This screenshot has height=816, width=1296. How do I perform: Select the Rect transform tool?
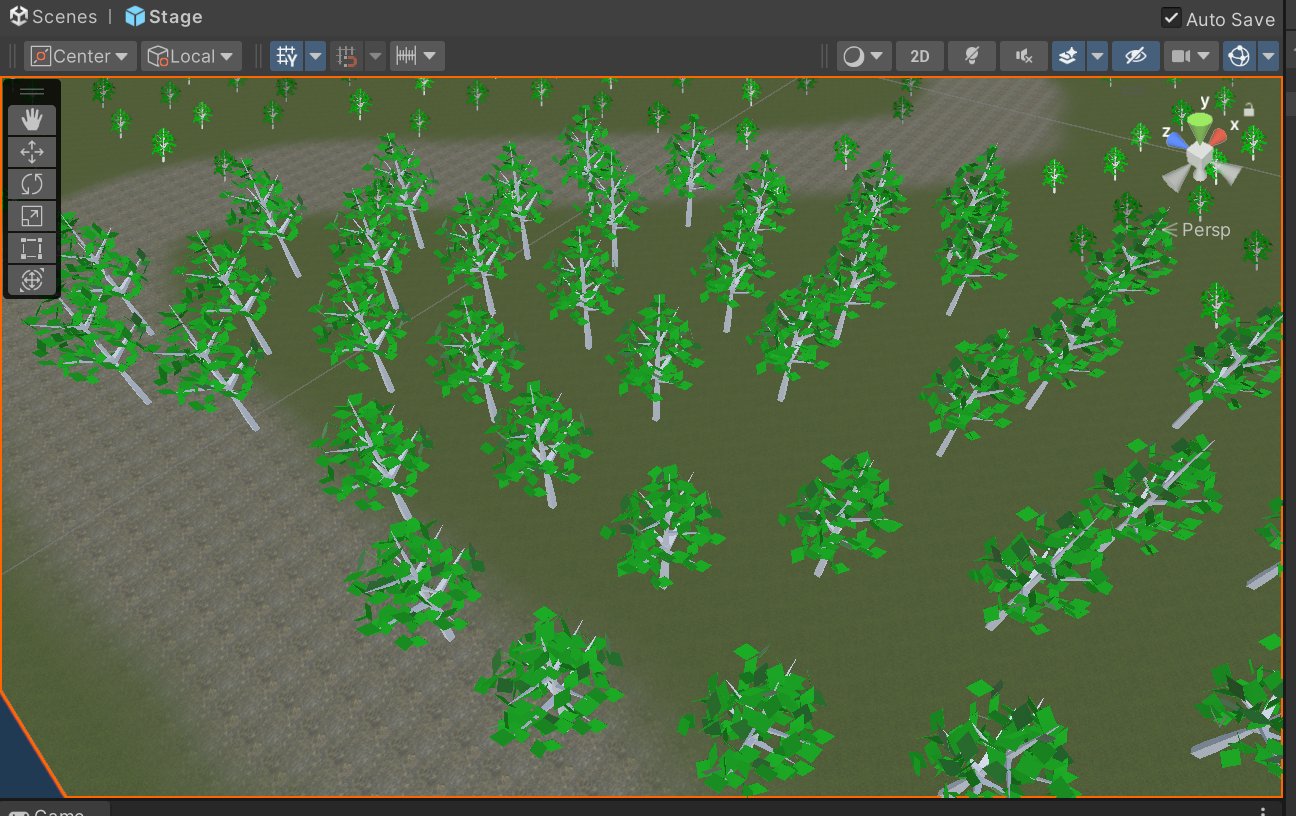pyautogui.click(x=32, y=248)
